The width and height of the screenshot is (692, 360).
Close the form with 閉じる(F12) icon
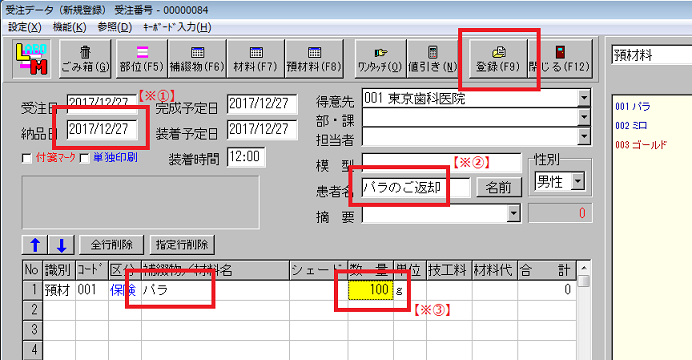(x=560, y=58)
